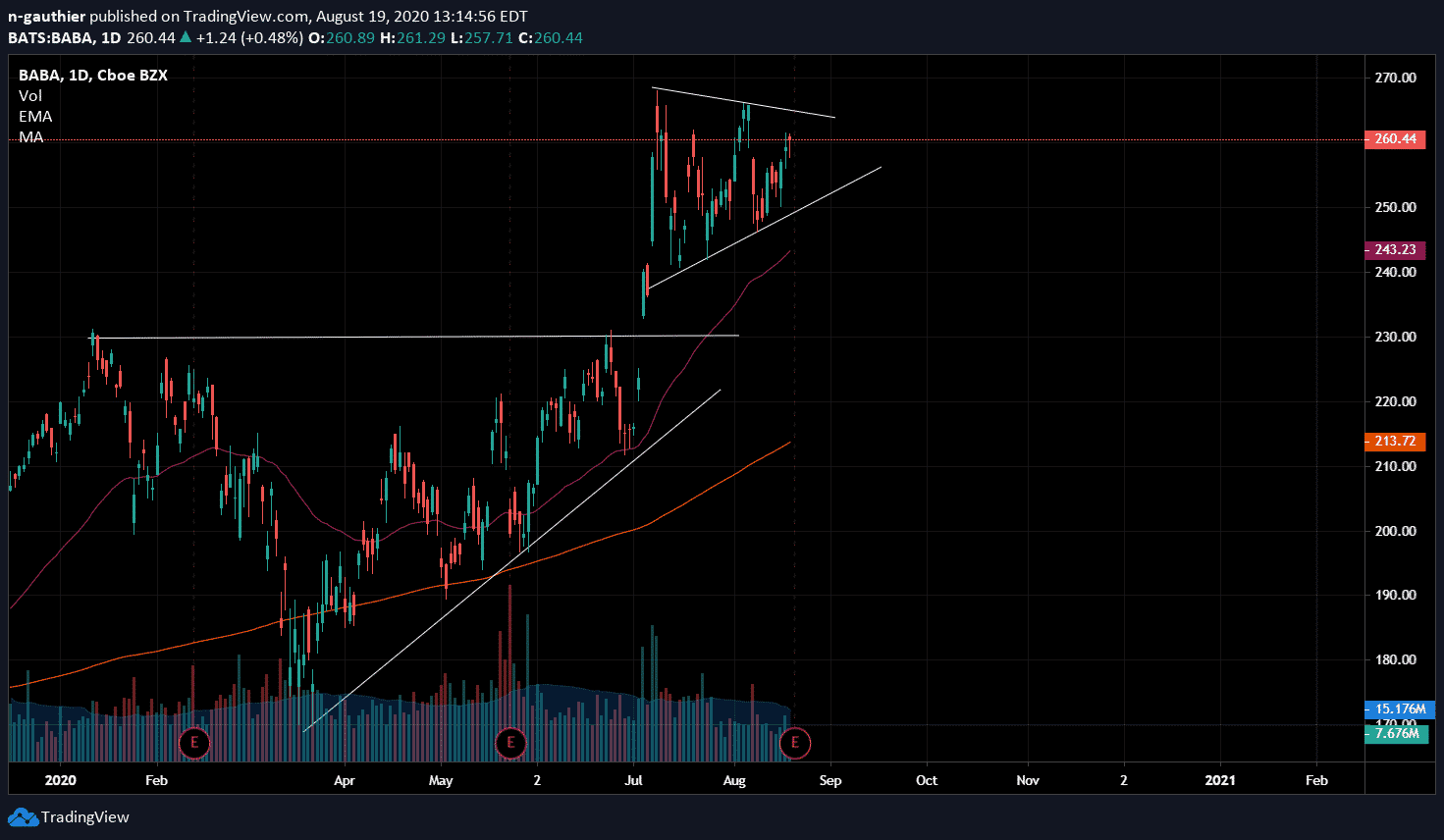Select the BABA, 1D, Cboe BZX legend title
The width and height of the screenshot is (1444, 840).
[x=93, y=76]
